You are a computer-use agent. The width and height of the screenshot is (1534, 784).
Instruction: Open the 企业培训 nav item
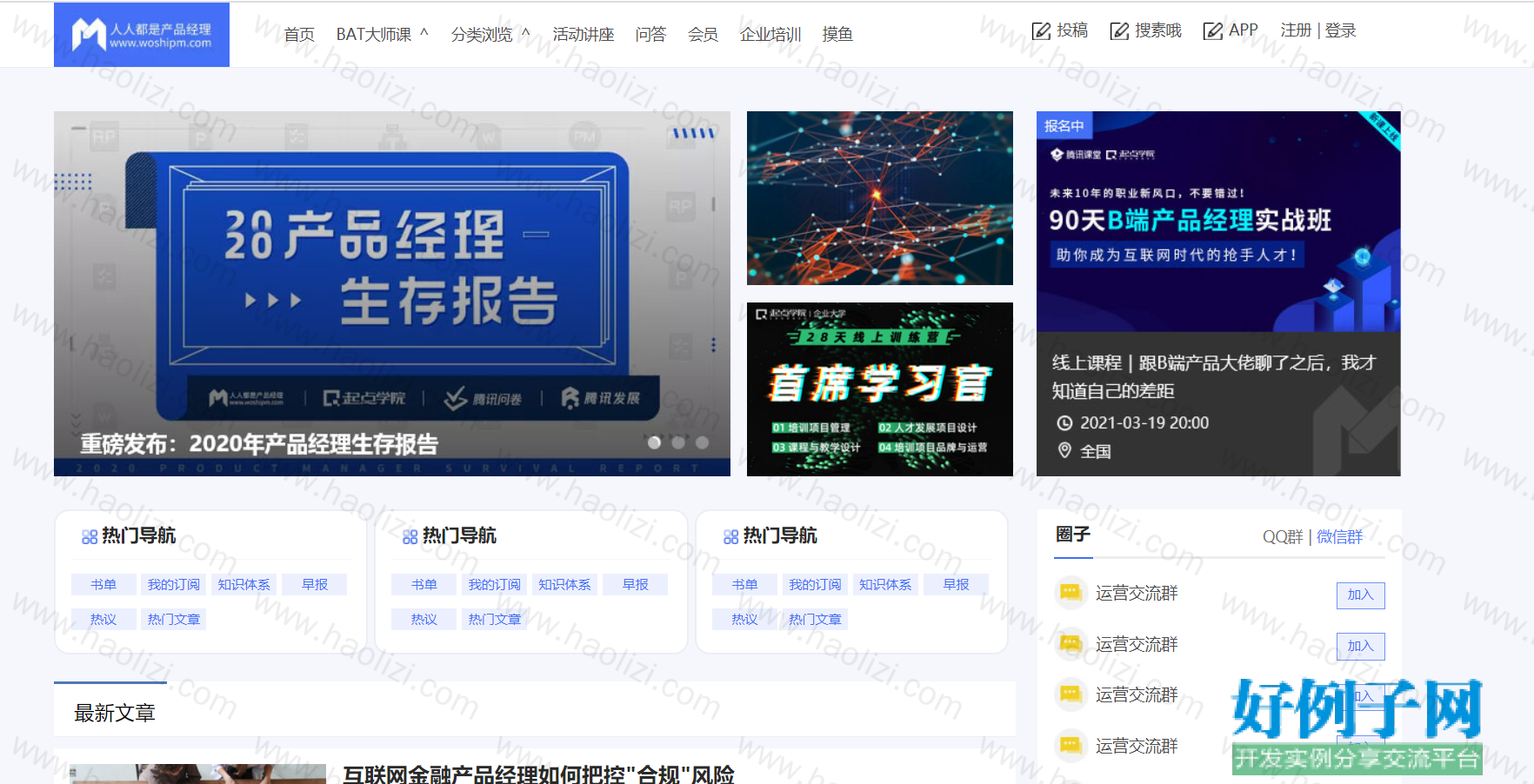(x=770, y=34)
